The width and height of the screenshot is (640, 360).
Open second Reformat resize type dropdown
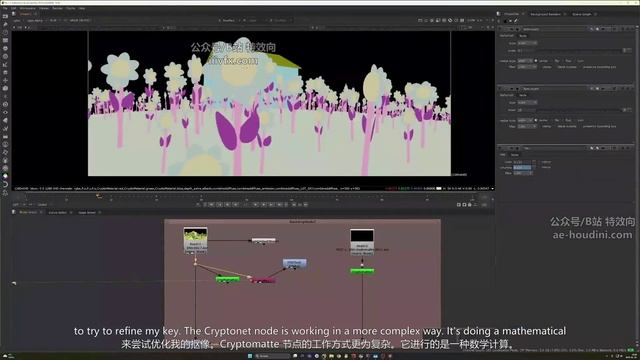click(524, 120)
